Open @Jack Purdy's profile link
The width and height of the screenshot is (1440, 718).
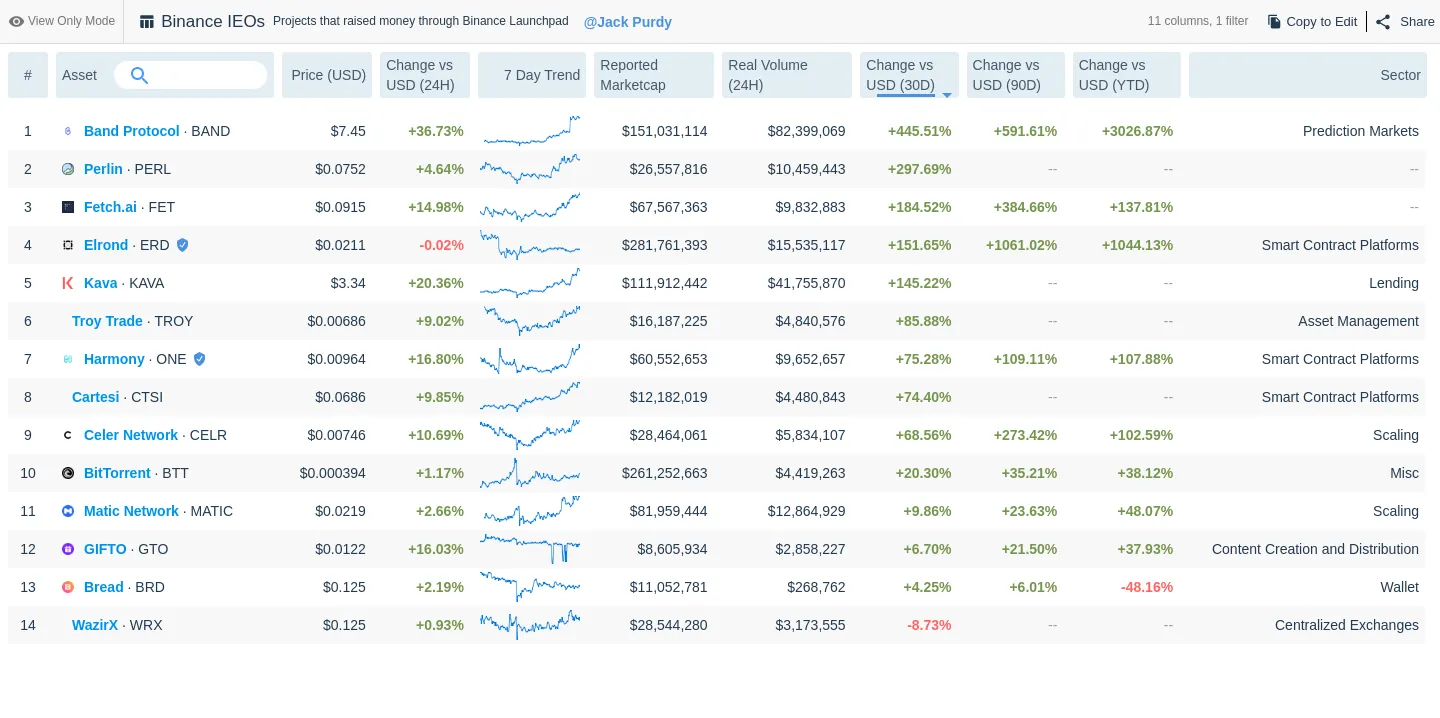pos(627,22)
